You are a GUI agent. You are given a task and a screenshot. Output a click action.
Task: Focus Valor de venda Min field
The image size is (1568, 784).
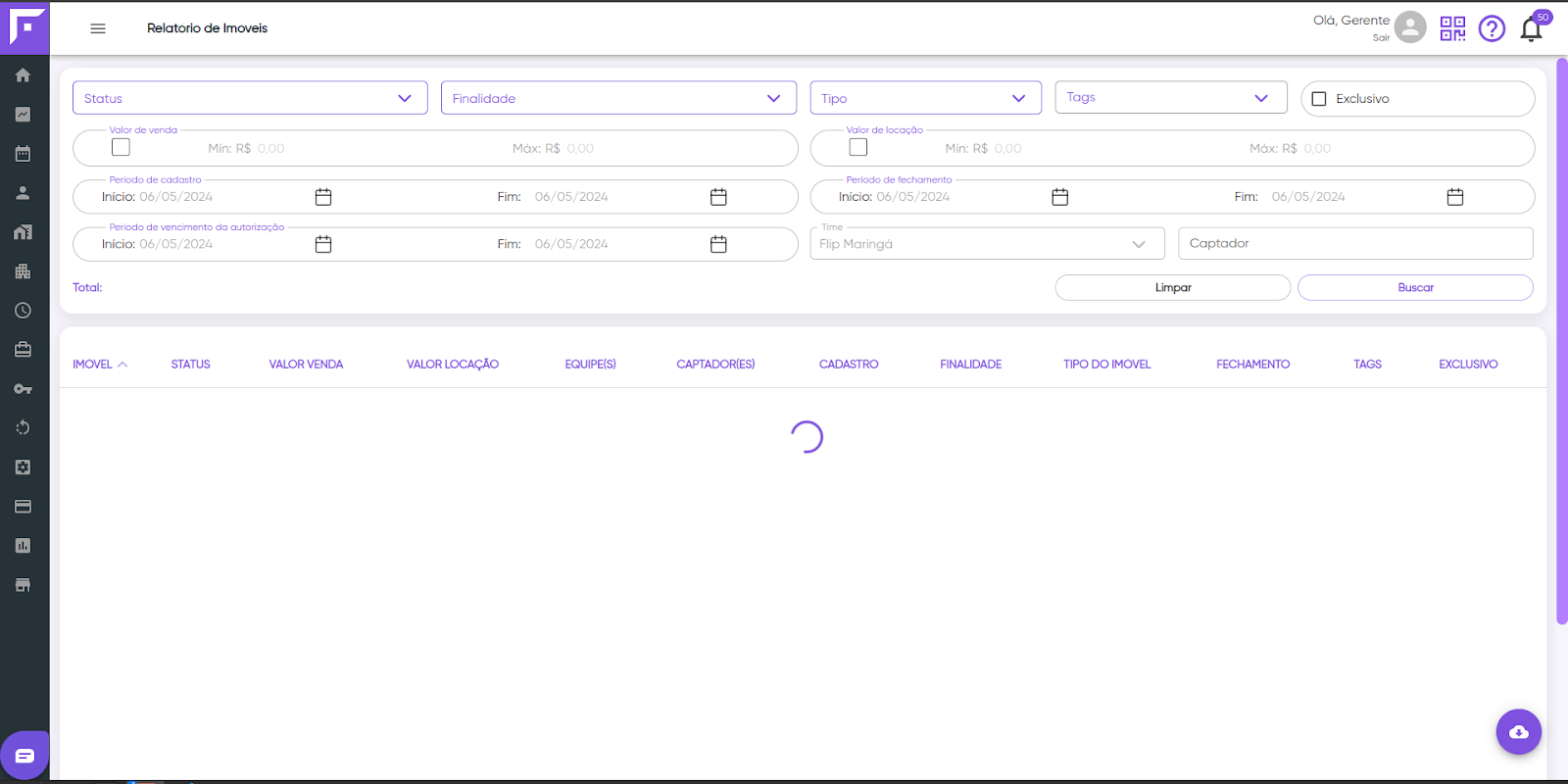[x=270, y=149]
